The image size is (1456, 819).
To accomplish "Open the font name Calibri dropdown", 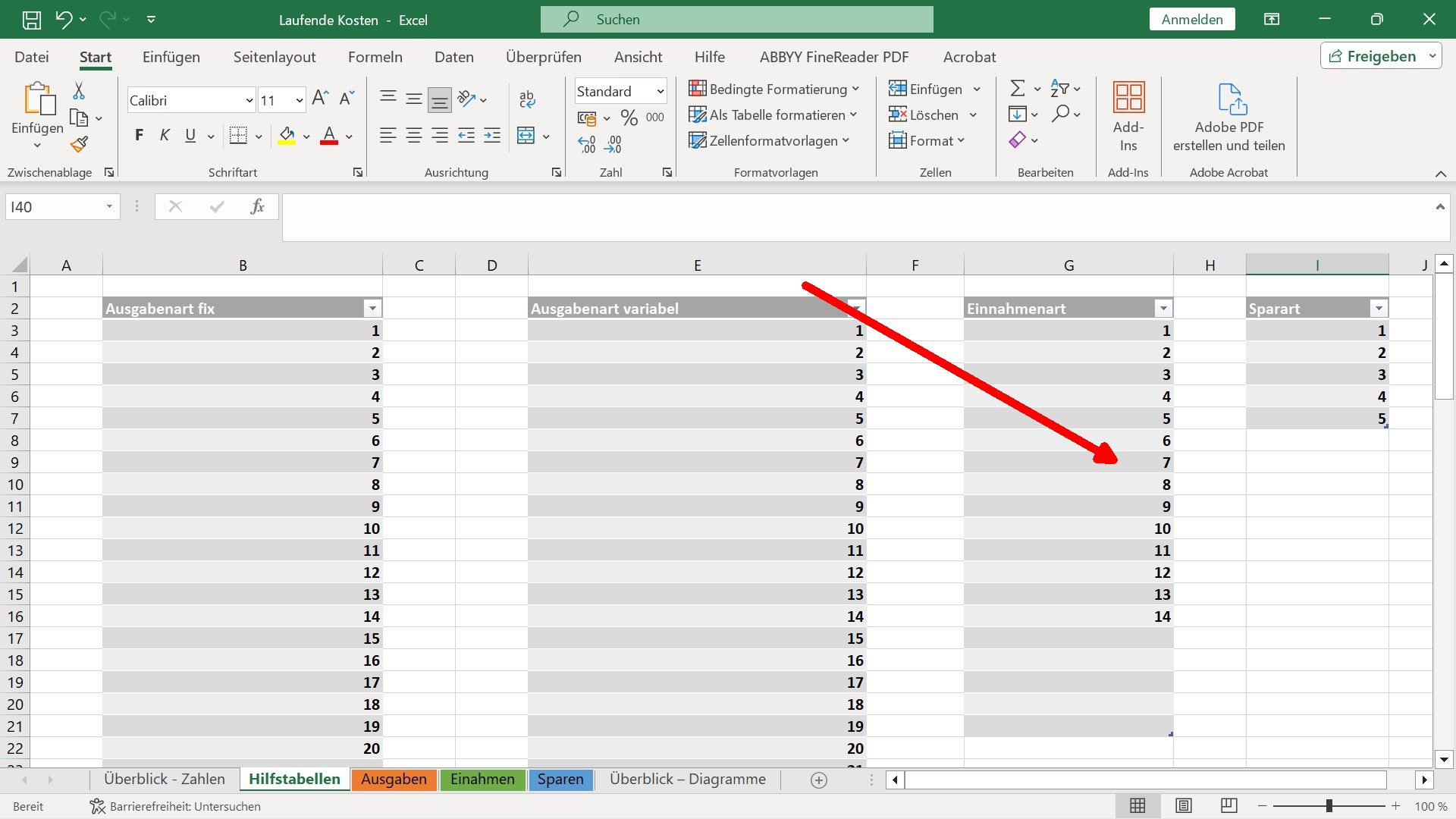I will pyautogui.click(x=249, y=100).
